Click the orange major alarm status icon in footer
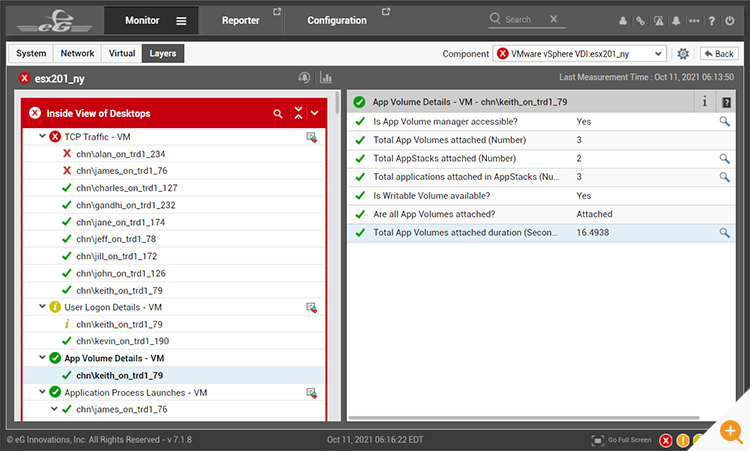The width and height of the screenshot is (750, 451). pos(683,440)
